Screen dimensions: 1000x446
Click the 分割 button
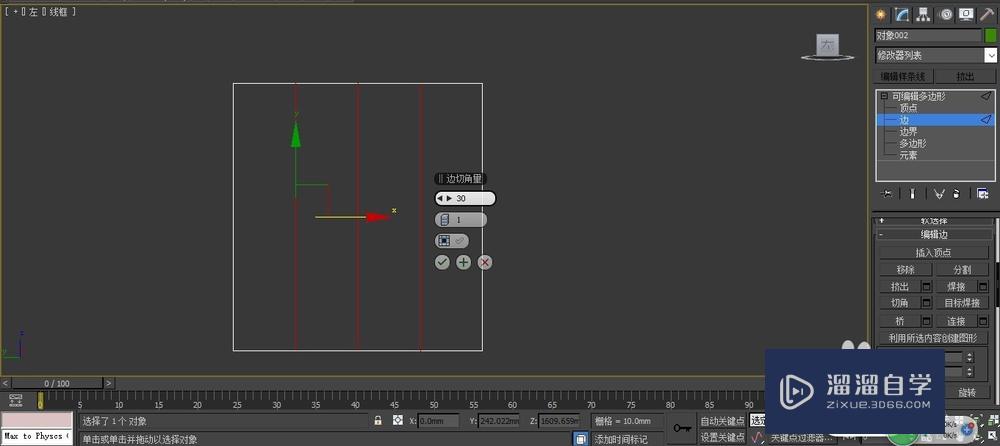962,270
